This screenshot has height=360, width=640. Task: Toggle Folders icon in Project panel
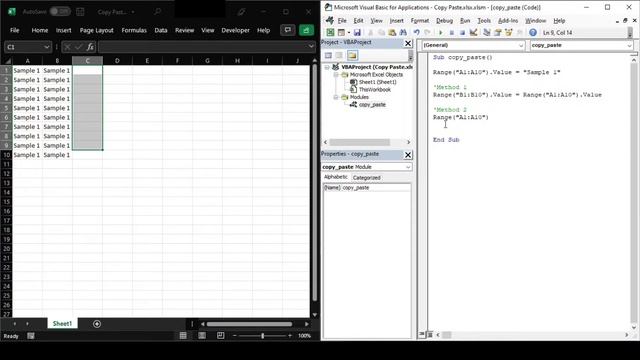[x=352, y=55]
